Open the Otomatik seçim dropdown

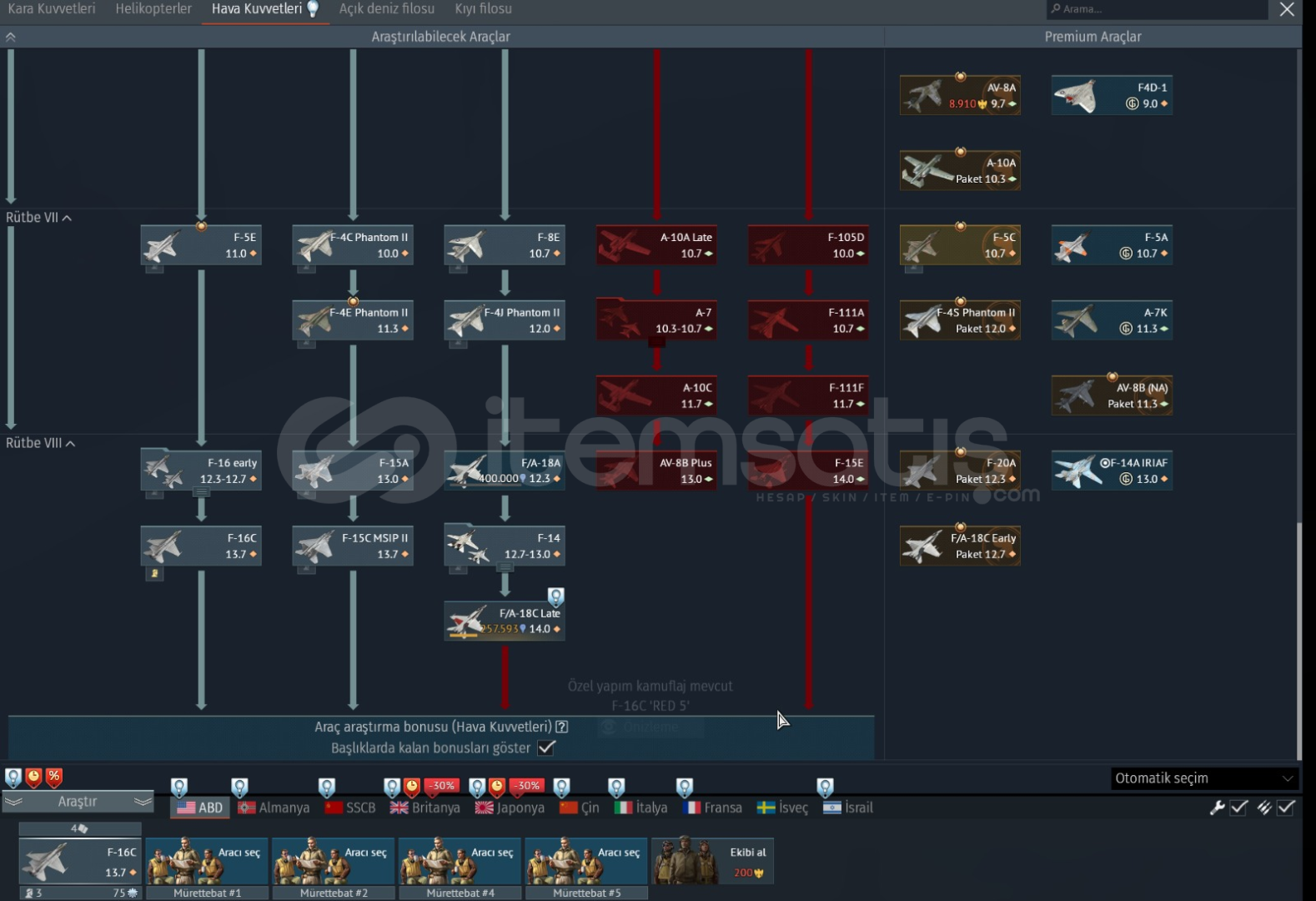(x=1204, y=778)
